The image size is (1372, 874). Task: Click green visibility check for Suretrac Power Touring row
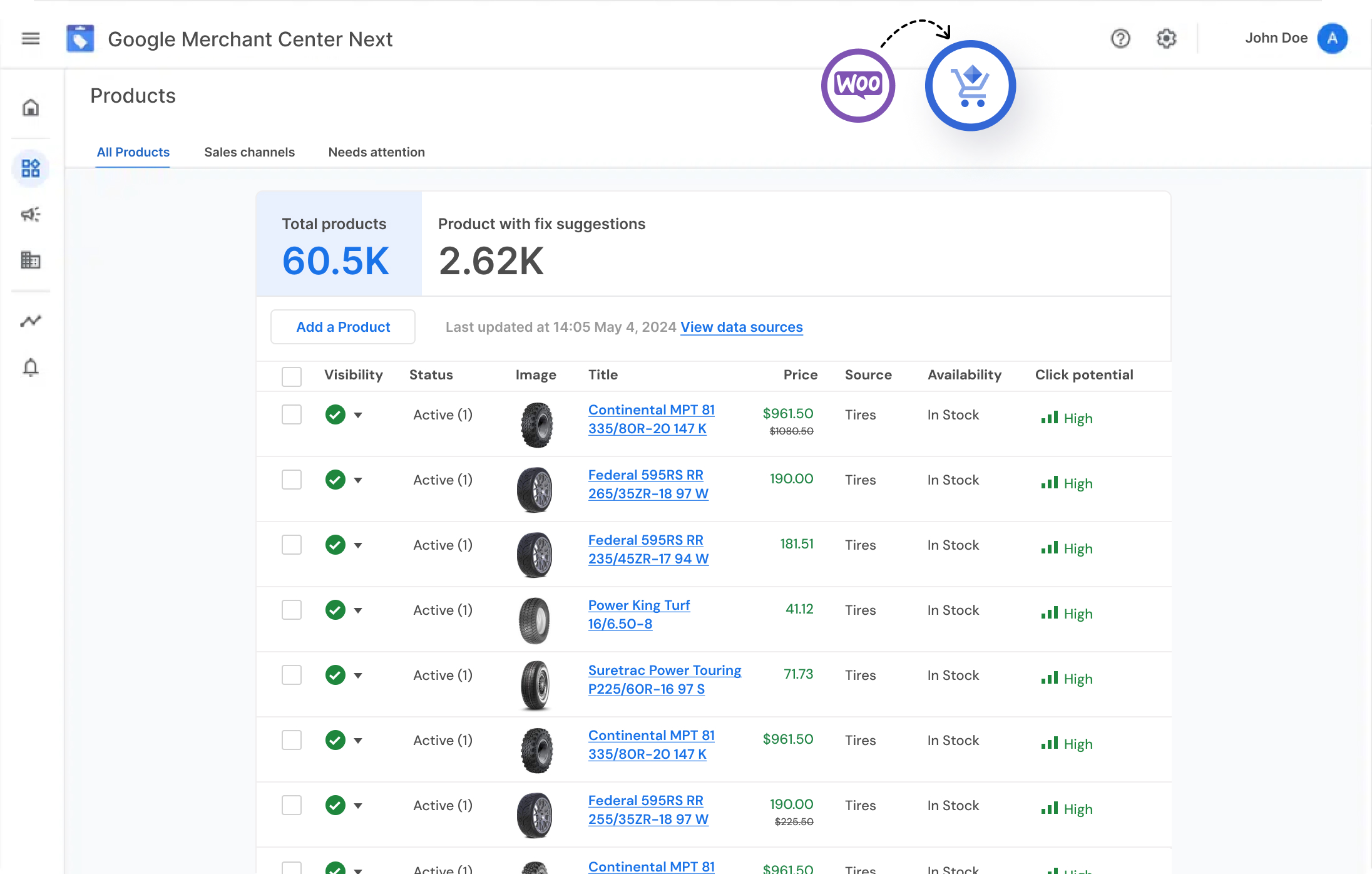tap(335, 675)
